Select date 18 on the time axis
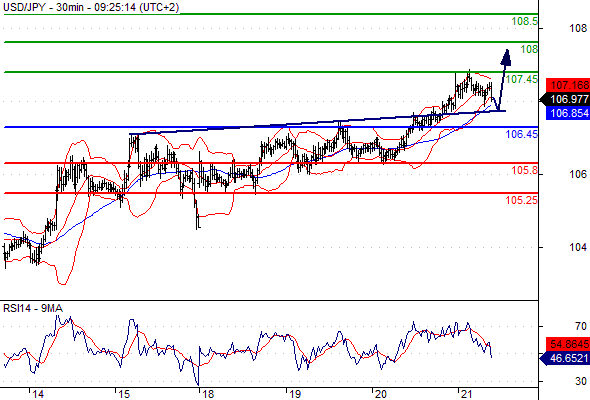Viewport: 590px width, 400px height. (x=208, y=394)
